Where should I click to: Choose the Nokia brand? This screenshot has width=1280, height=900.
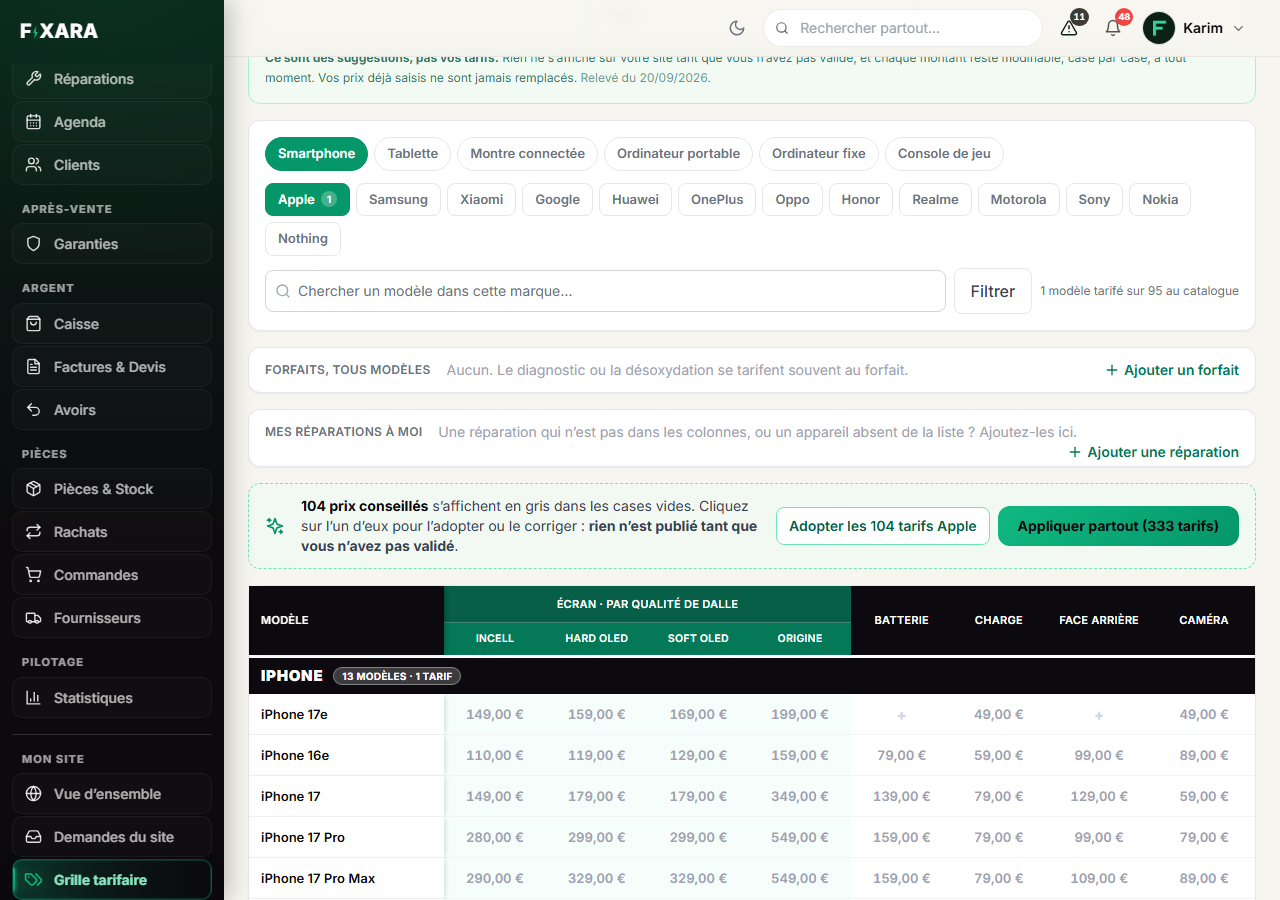tap(1160, 200)
